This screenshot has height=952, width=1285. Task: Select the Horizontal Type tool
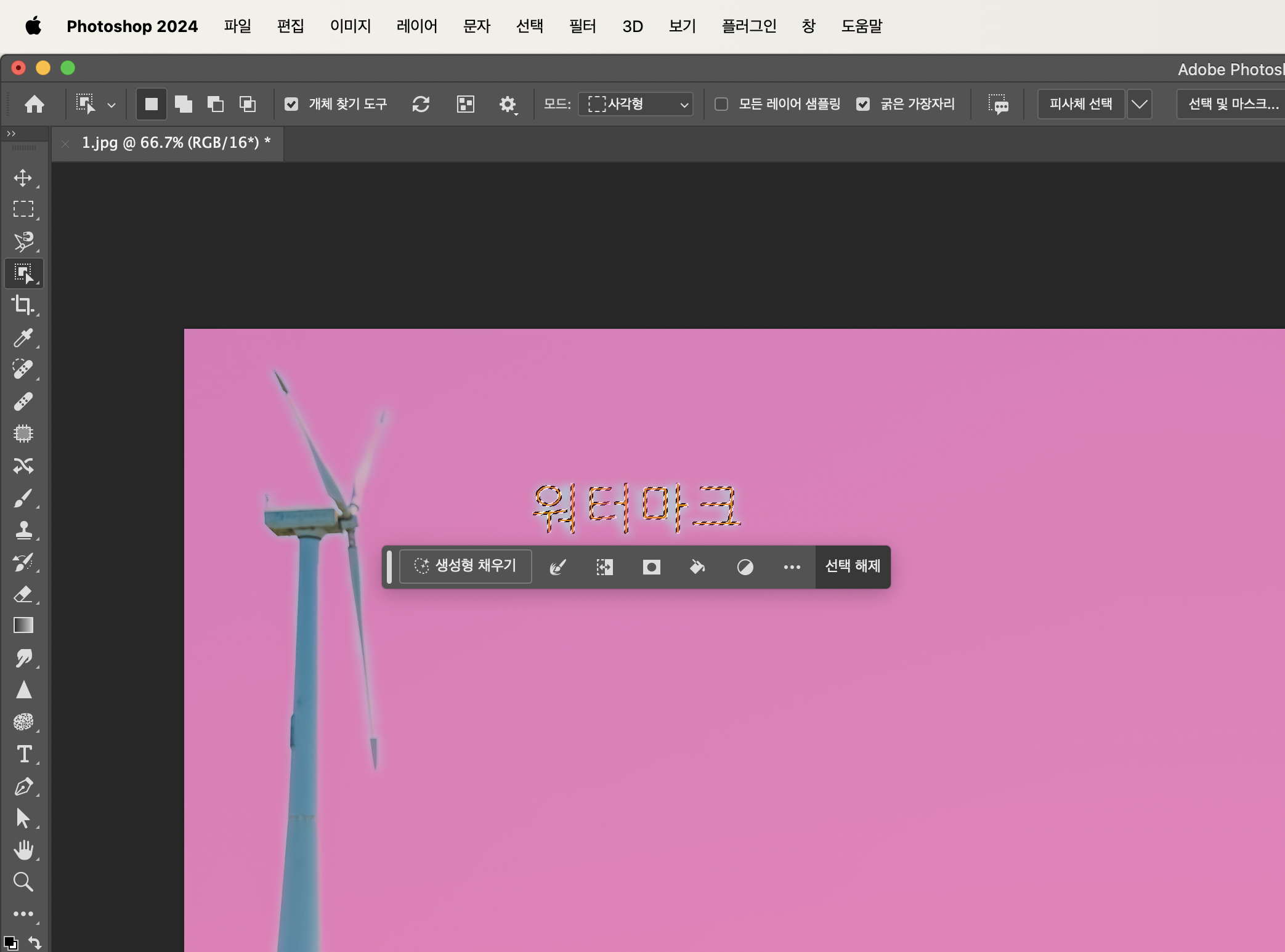pyautogui.click(x=23, y=754)
